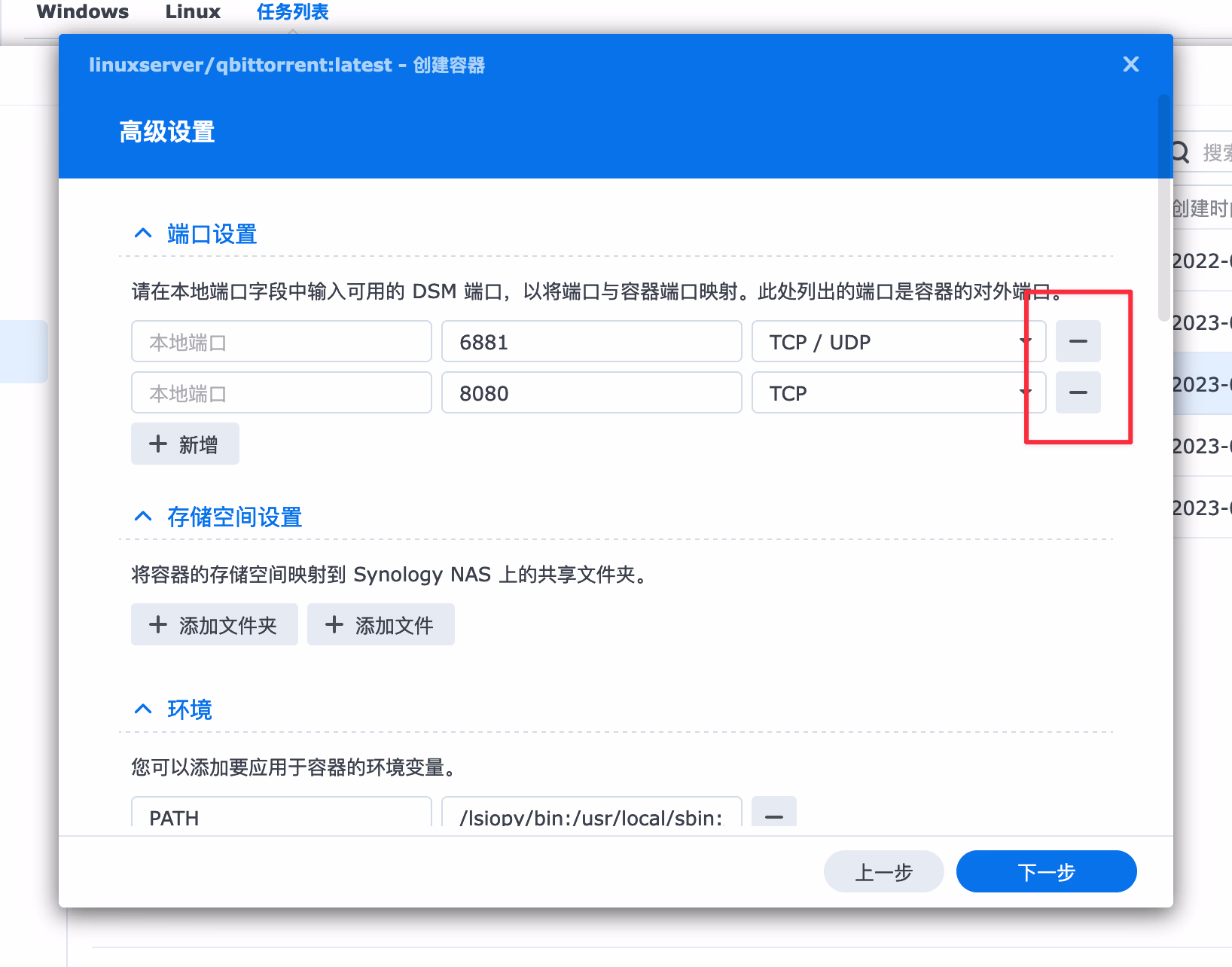The width and height of the screenshot is (1232, 967).
Task: Click 添加文件夹 button
Action: click(x=214, y=625)
